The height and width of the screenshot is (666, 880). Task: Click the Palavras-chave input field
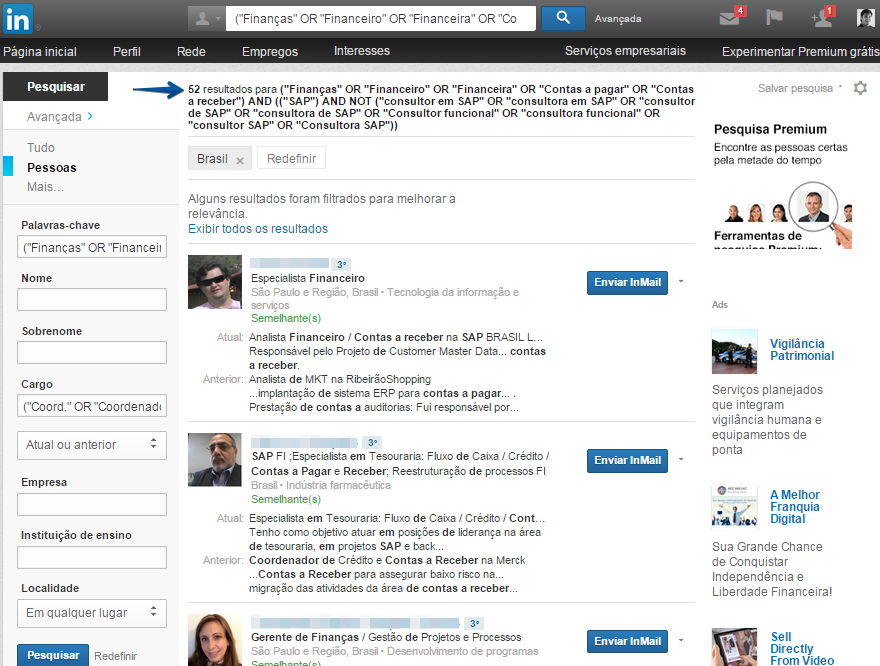92,247
